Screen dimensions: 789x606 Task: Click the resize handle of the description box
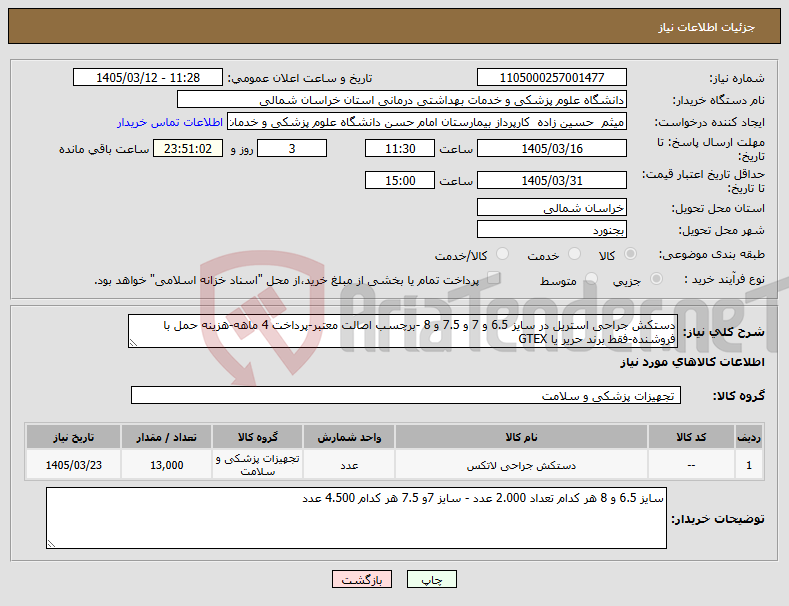click(133, 343)
